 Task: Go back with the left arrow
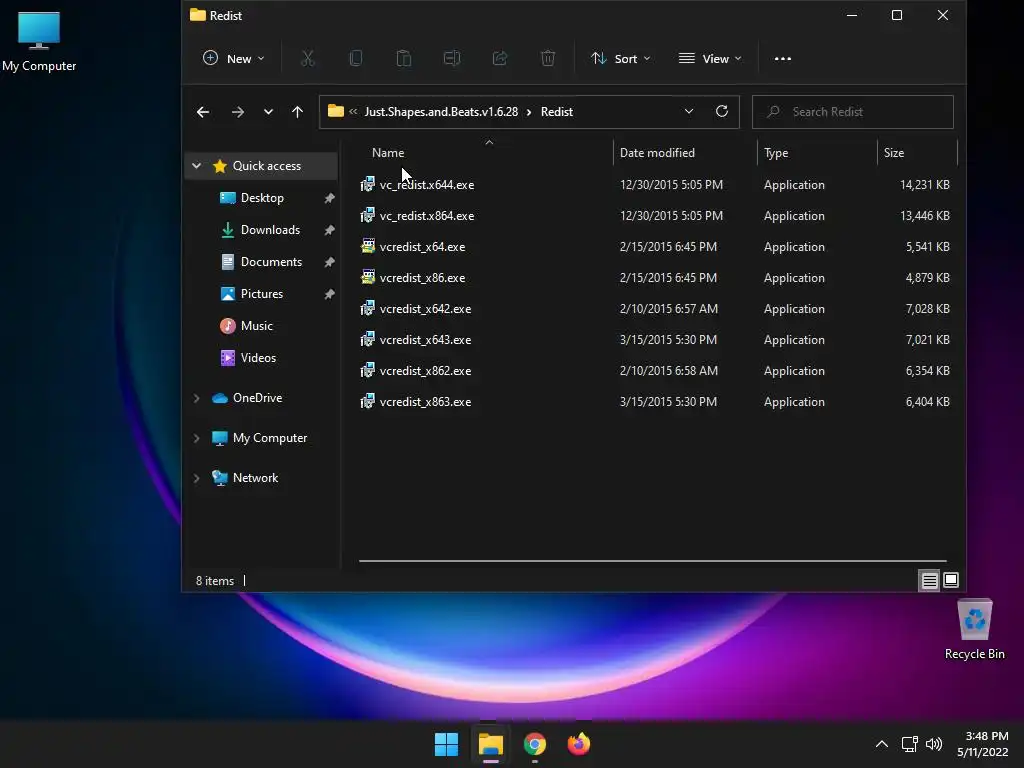coord(203,112)
